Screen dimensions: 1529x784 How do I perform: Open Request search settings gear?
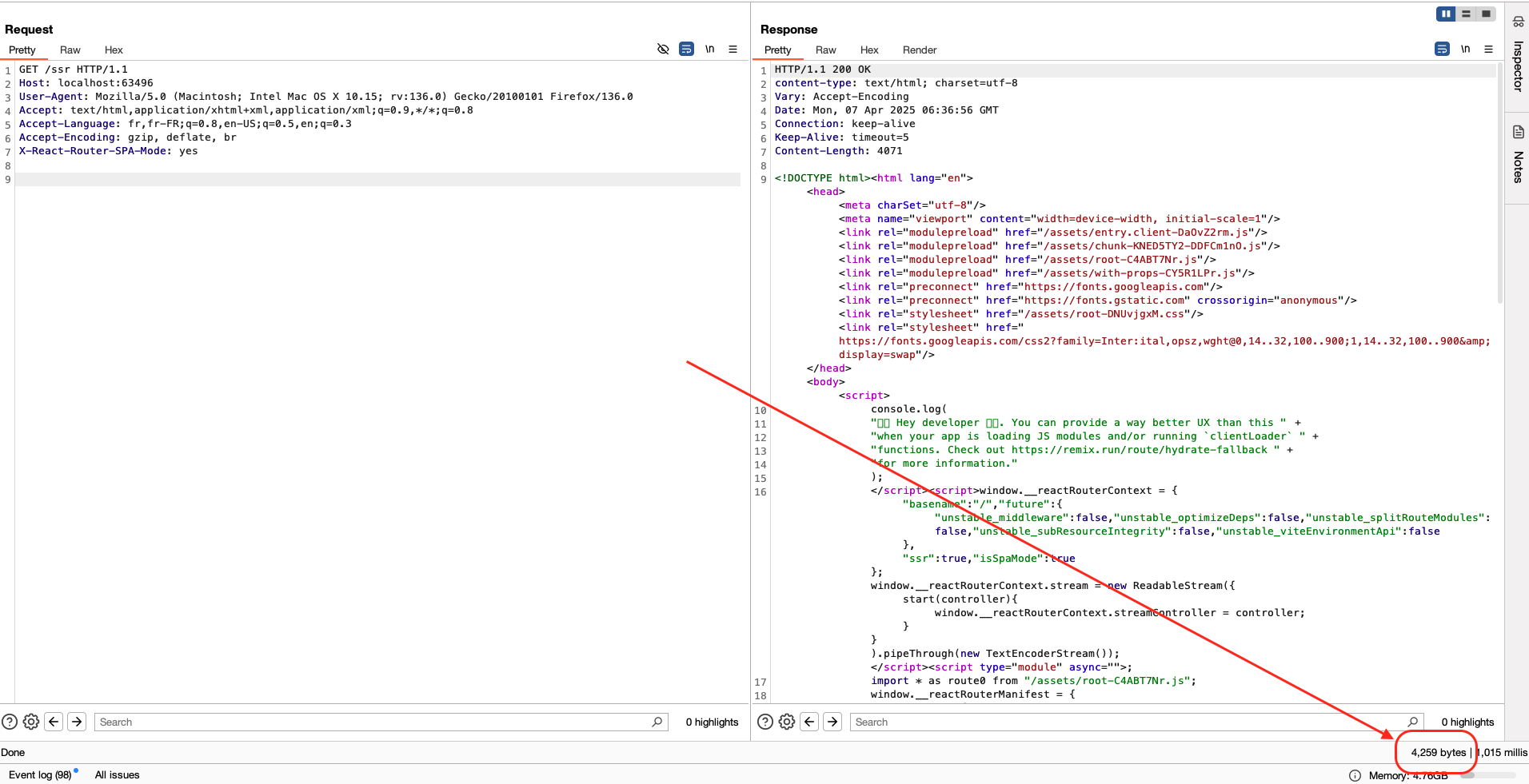coord(31,722)
